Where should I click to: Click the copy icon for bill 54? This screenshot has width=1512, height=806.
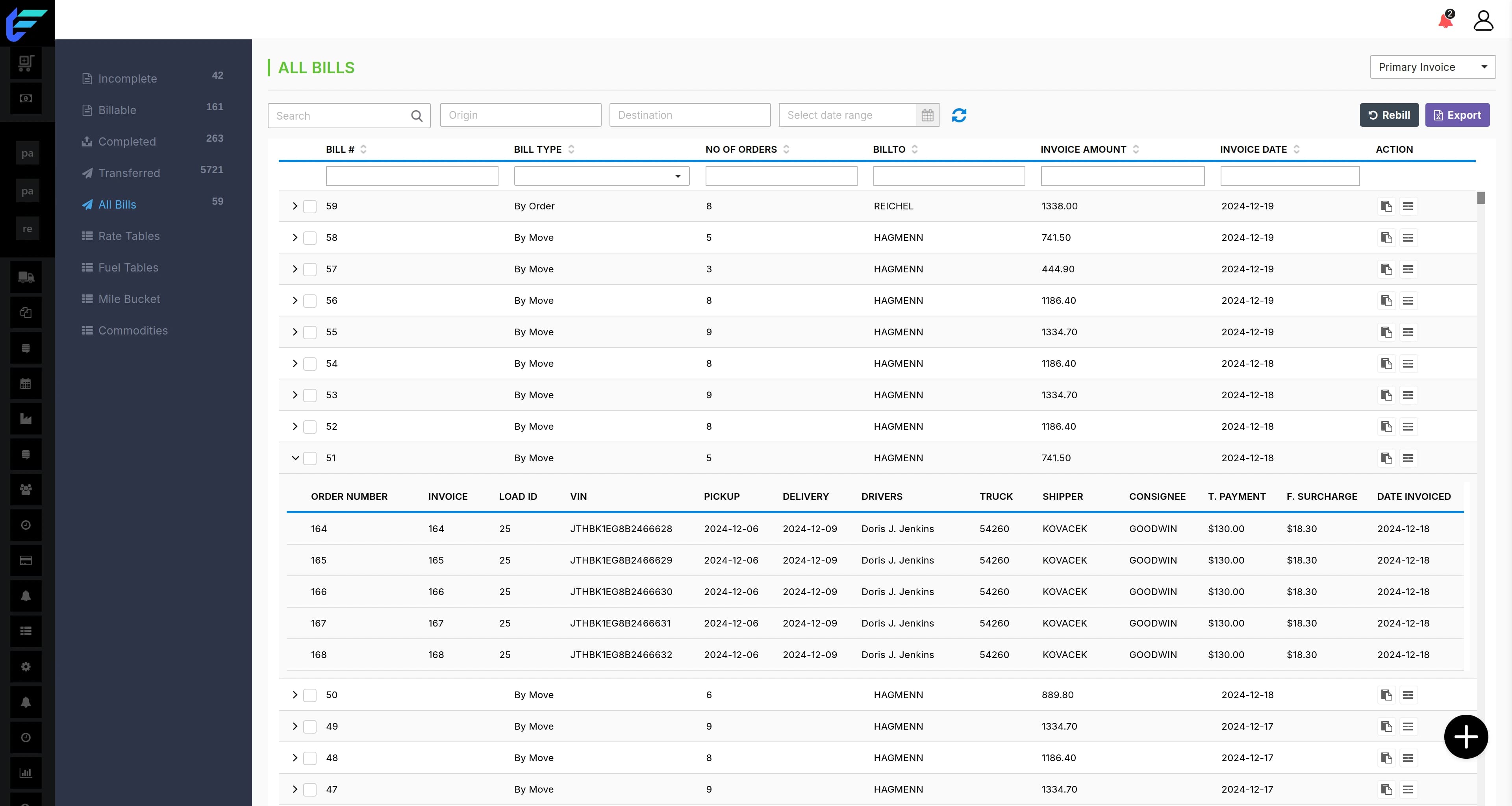coord(1386,364)
